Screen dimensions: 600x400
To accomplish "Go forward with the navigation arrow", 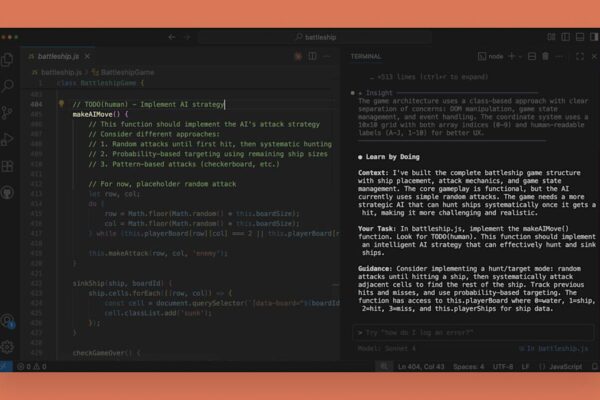I will [x=188, y=37].
